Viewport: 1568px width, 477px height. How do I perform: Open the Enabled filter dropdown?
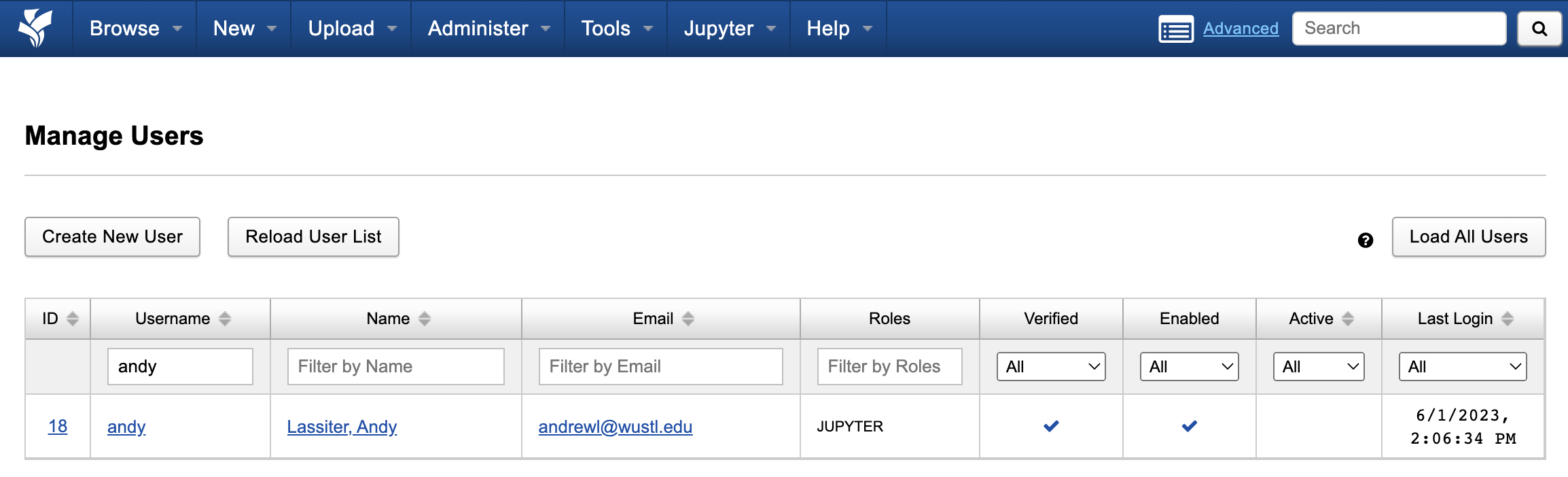[x=1189, y=367]
